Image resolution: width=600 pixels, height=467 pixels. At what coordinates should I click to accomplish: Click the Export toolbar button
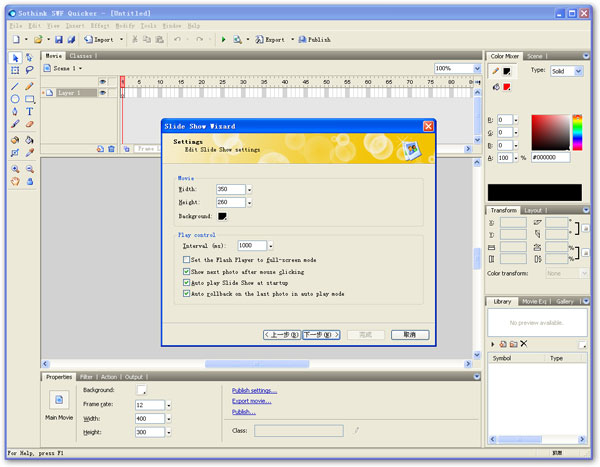[x=270, y=39]
